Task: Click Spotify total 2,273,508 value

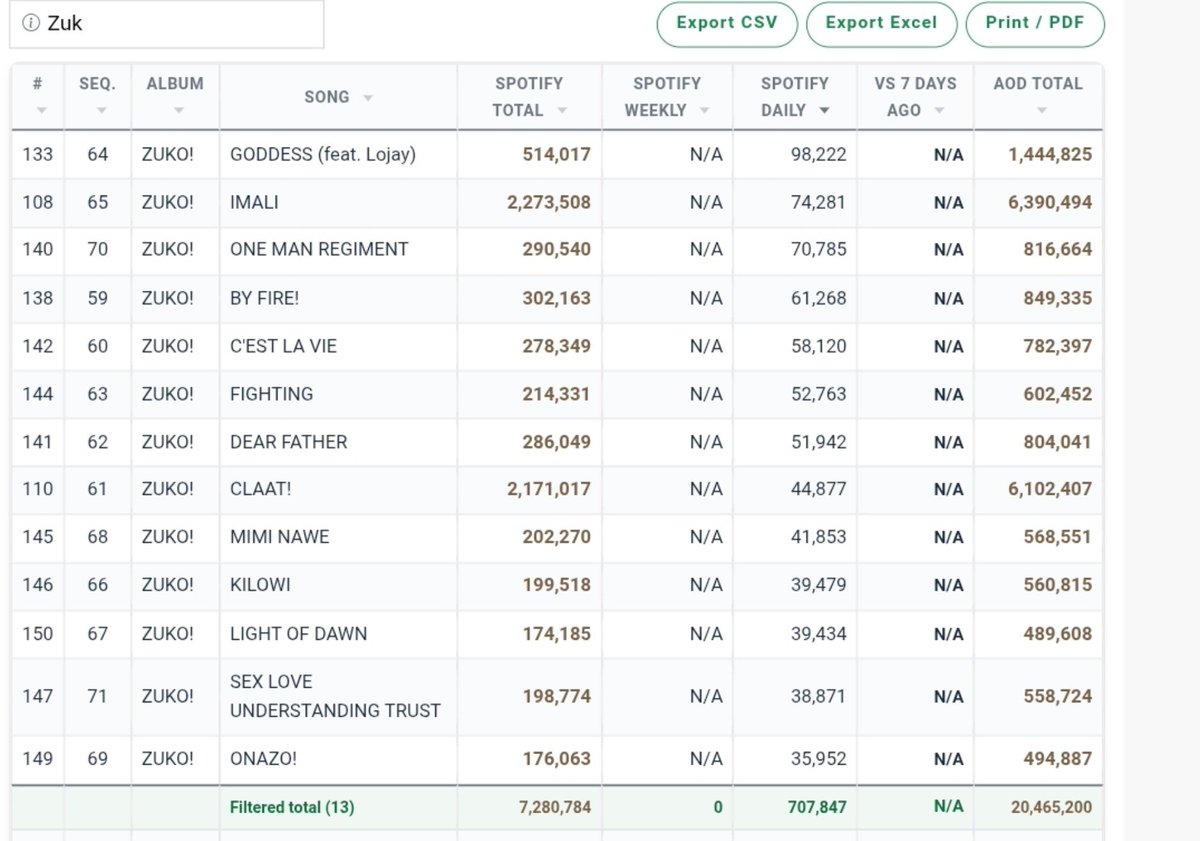Action: (549, 202)
